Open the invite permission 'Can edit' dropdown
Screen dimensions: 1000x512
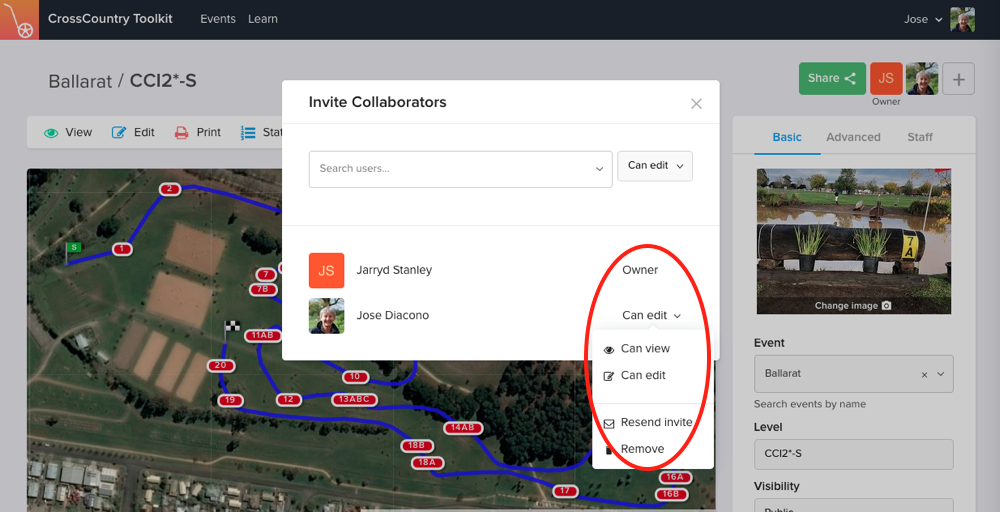(x=655, y=166)
